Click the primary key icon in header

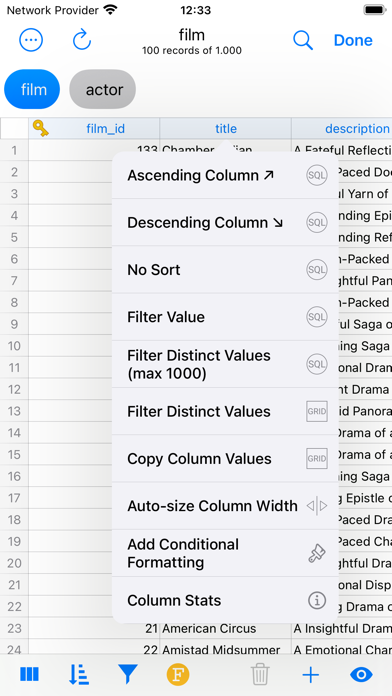(41, 129)
